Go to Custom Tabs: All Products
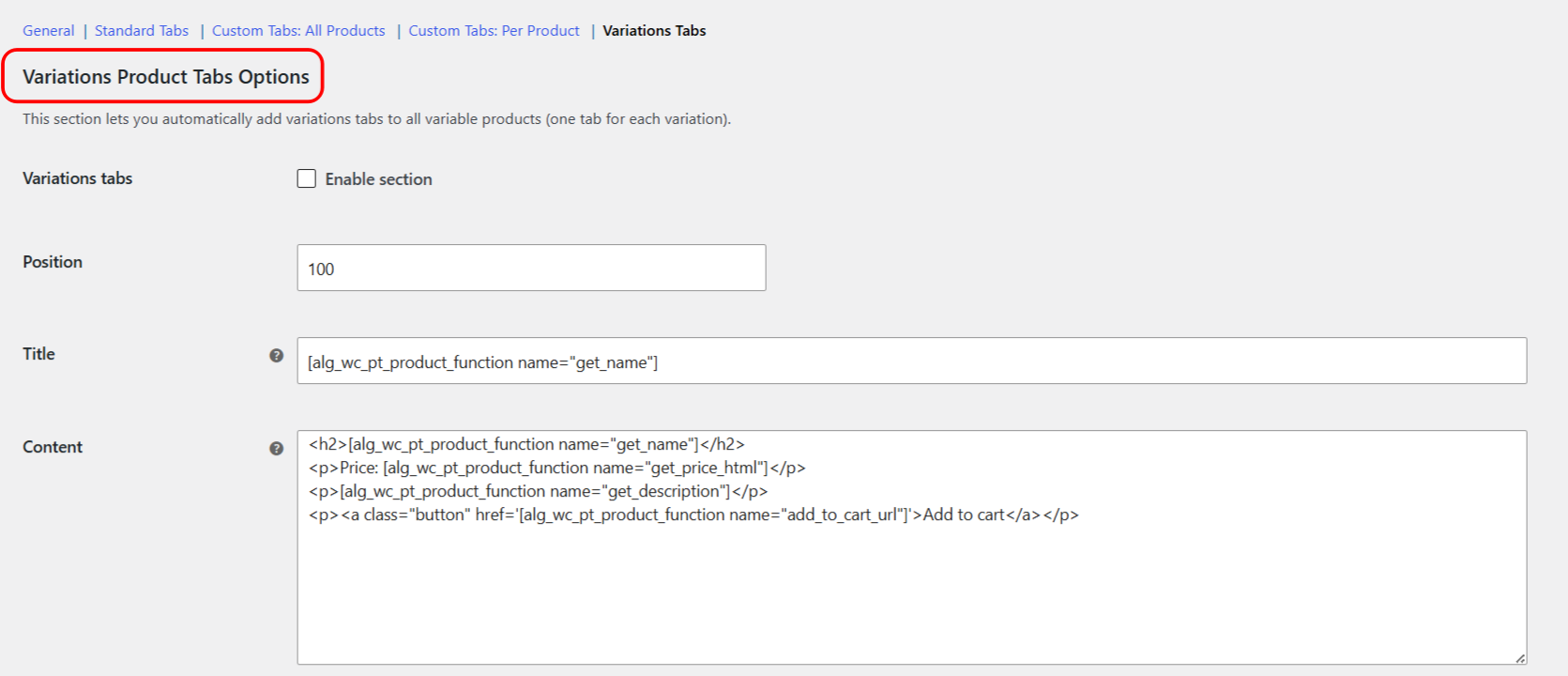This screenshot has height=676, width=1568. [x=298, y=31]
